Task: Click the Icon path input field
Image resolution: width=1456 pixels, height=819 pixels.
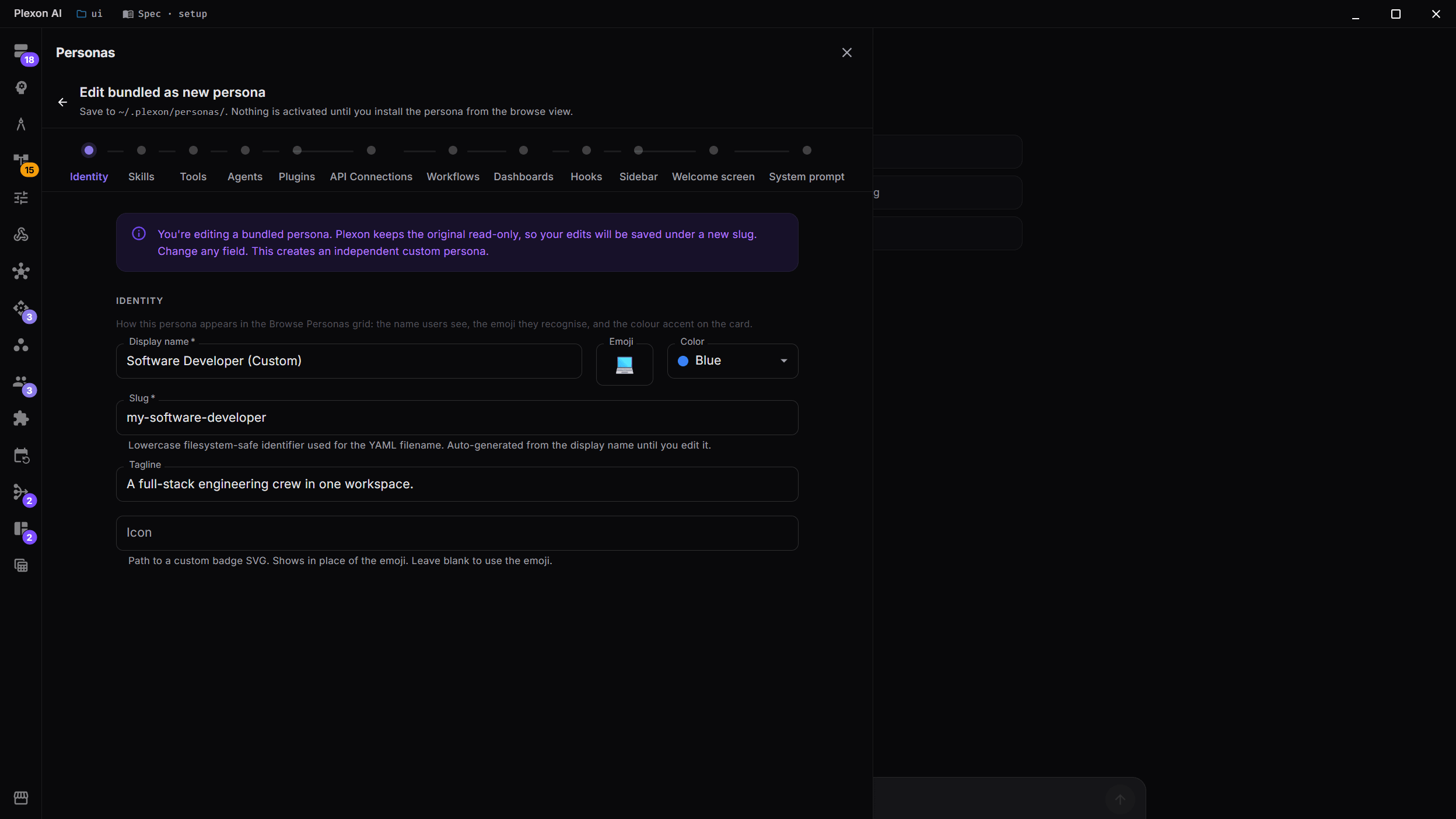Action: (457, 533)
